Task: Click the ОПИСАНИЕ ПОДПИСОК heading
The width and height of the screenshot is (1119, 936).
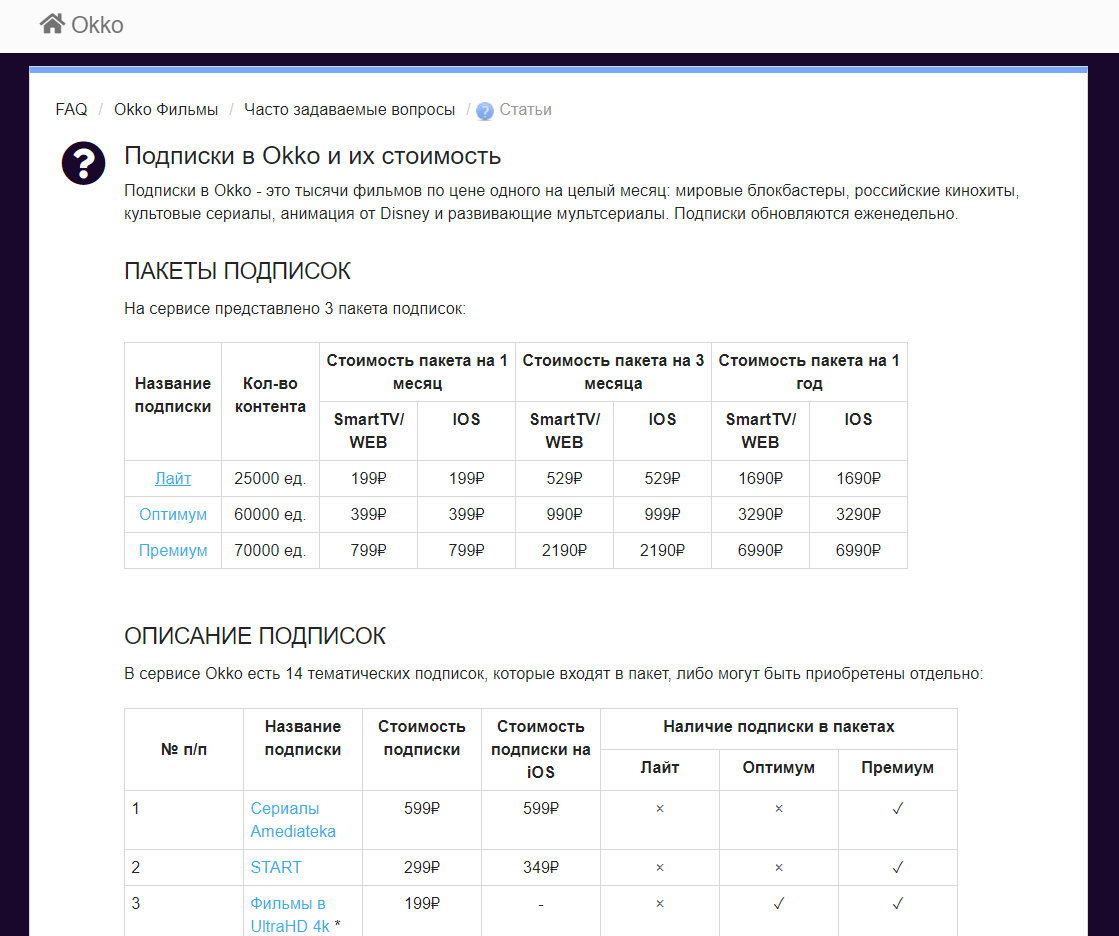Action: 255,636
